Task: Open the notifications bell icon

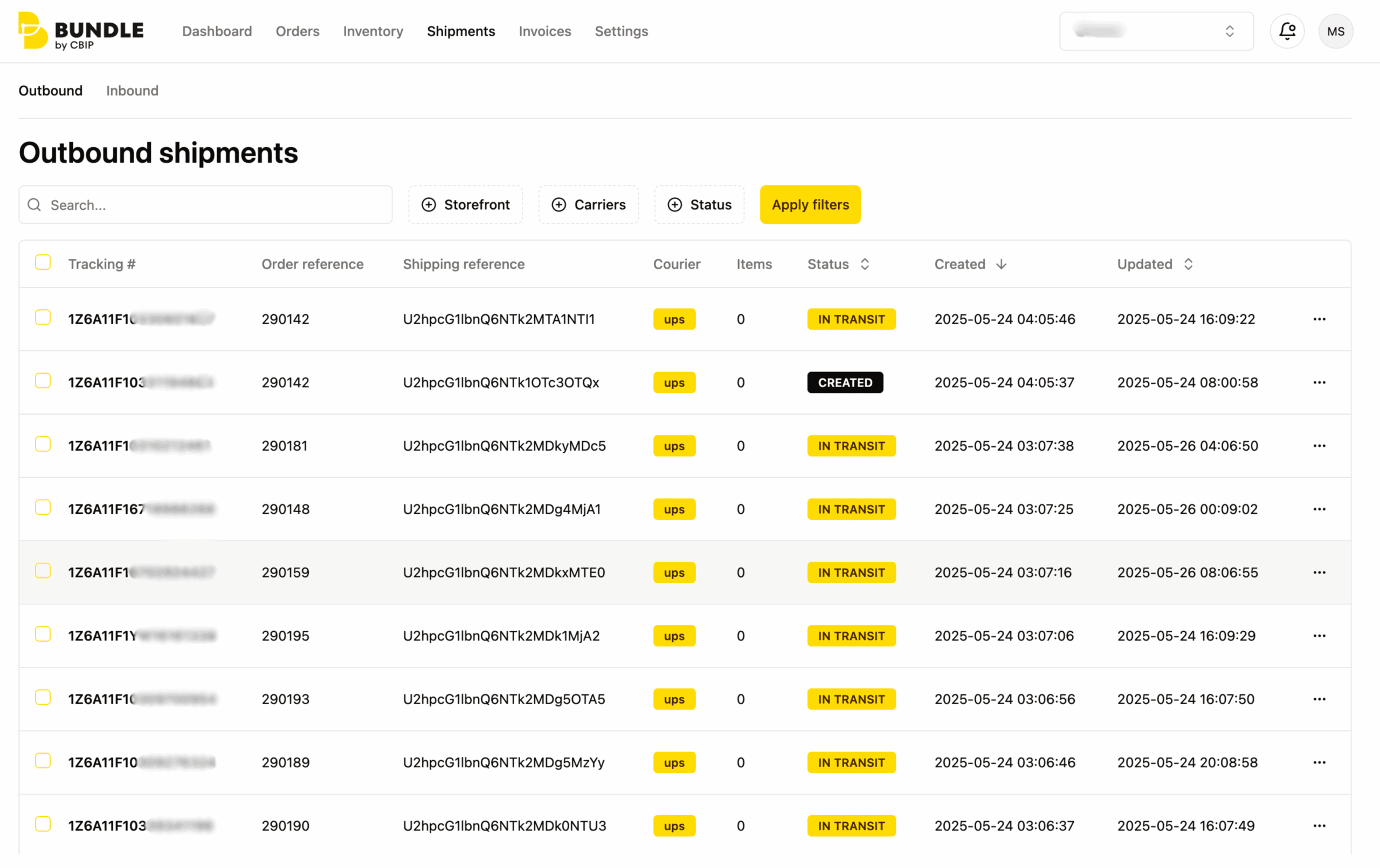Action: (1287, 31)
